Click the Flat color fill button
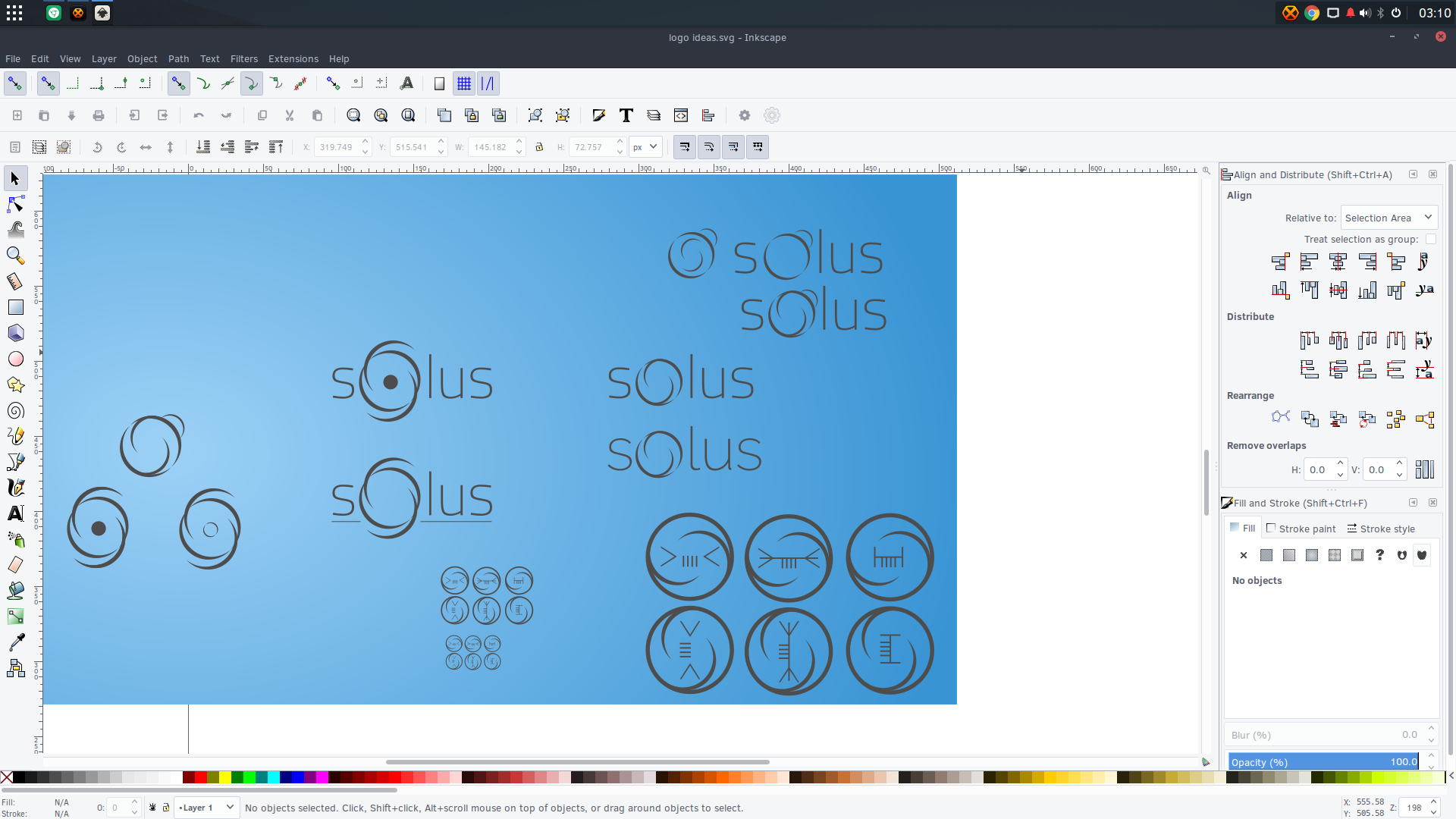The height and width of the screenshot is (819, 1456). 1266,555
